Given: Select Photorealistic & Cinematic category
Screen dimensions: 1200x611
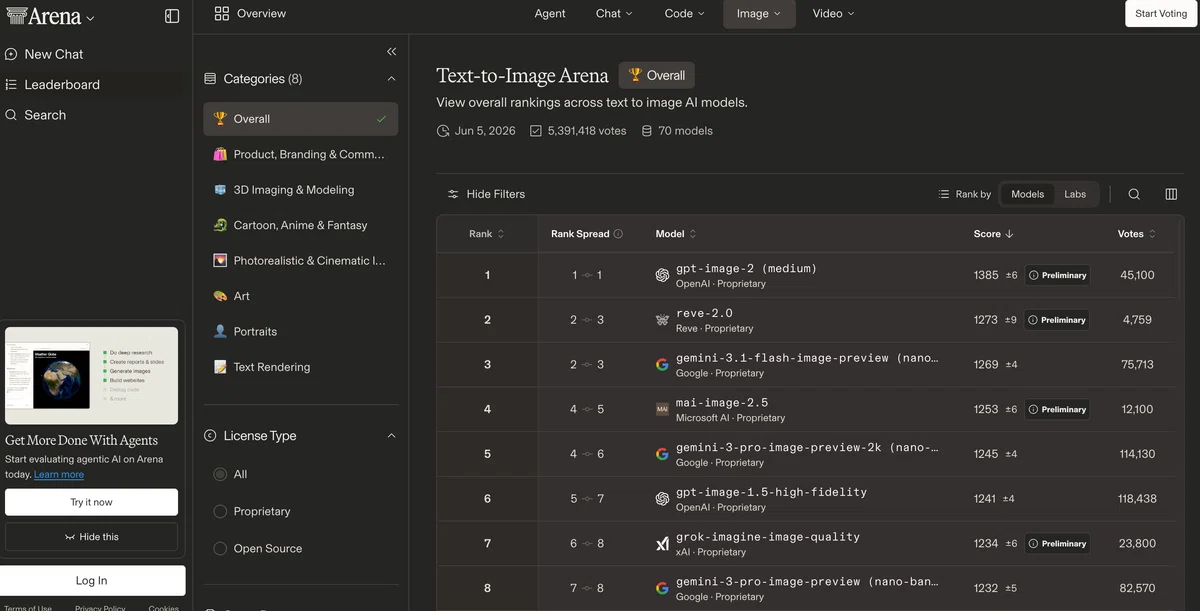Looking at the screenshot, I should (x=300, y=261).
